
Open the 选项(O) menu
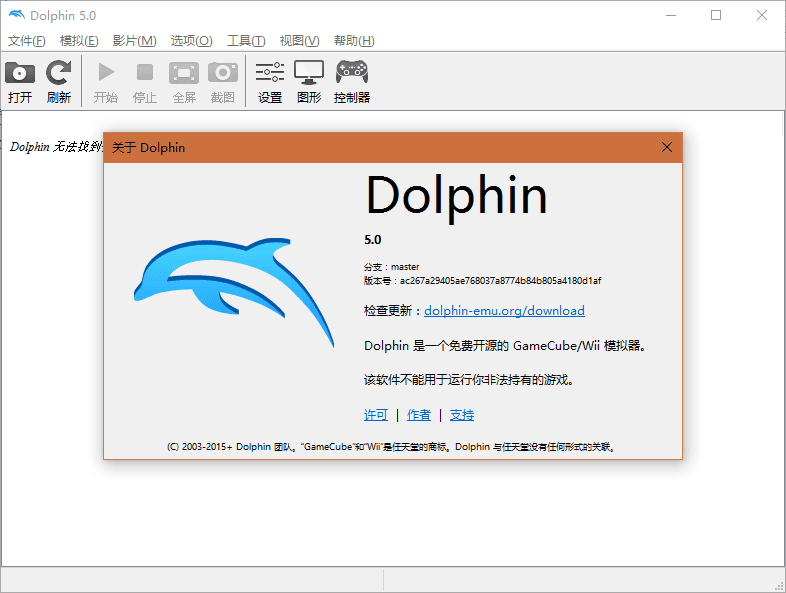tap(191, 41)
